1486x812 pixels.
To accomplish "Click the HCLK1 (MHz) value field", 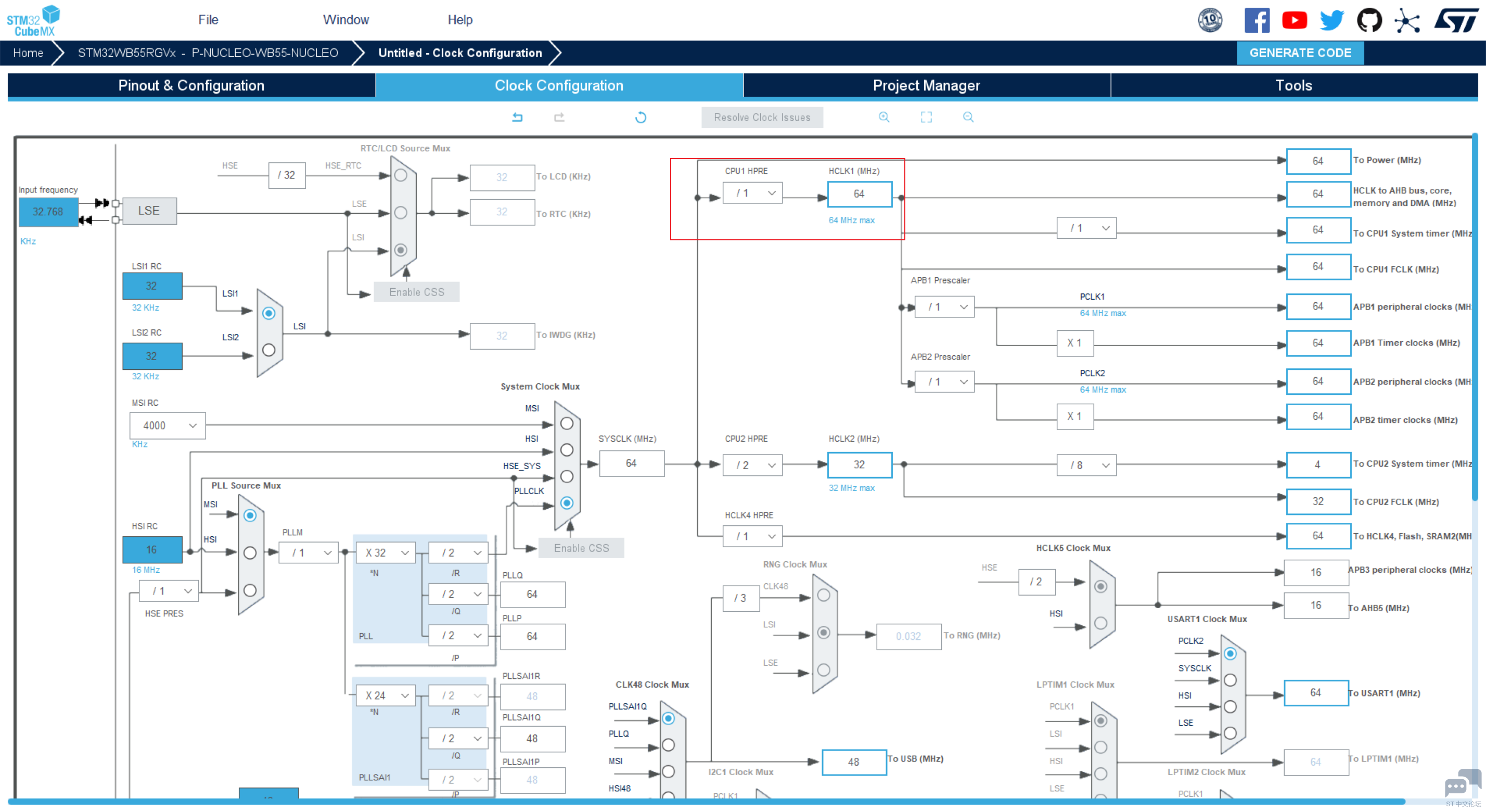I will 860,195.
